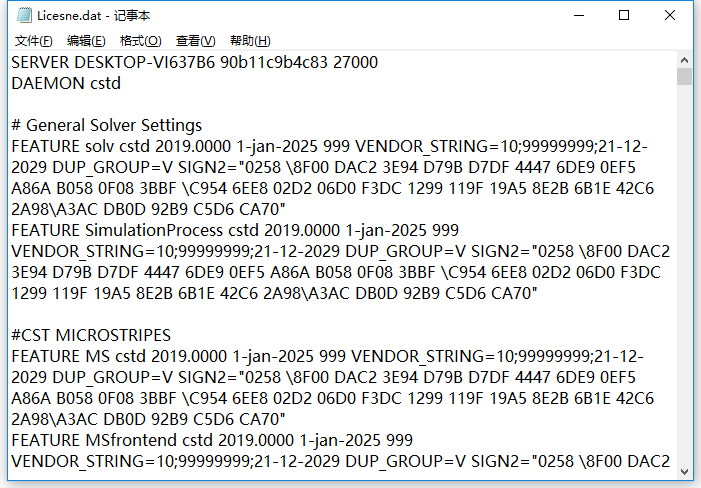Place cursor on DAEMON cstd line
This screenshot has width=701, height=488.
point(66,83)
